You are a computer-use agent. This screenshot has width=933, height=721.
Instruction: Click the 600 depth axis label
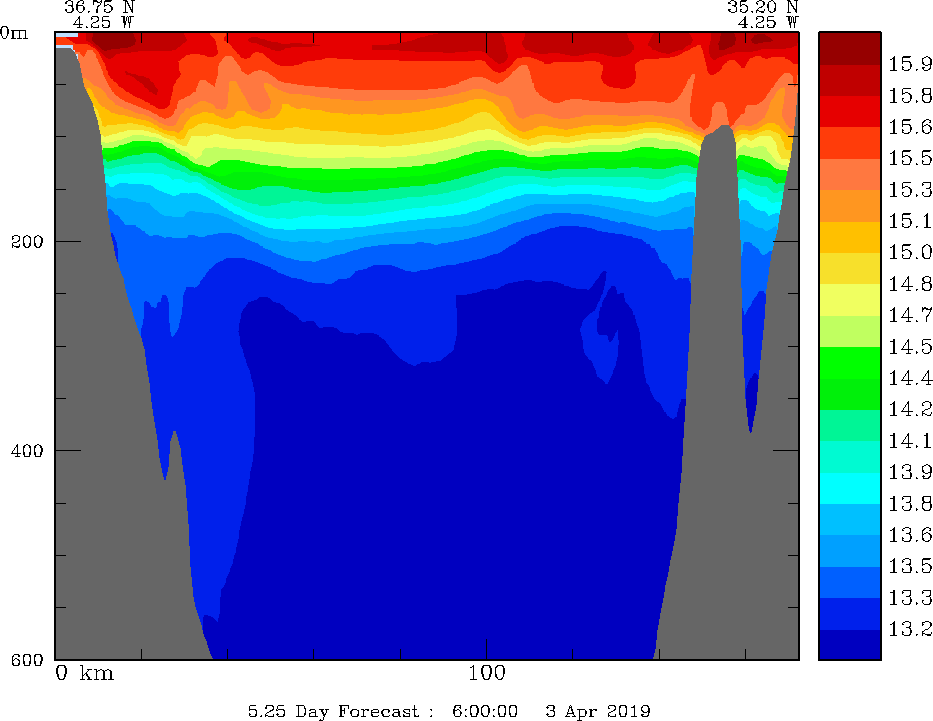(x=27, y=660)
